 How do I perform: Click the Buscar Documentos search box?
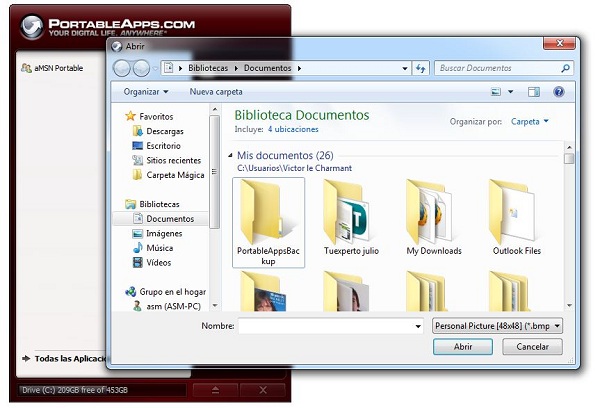504,69
